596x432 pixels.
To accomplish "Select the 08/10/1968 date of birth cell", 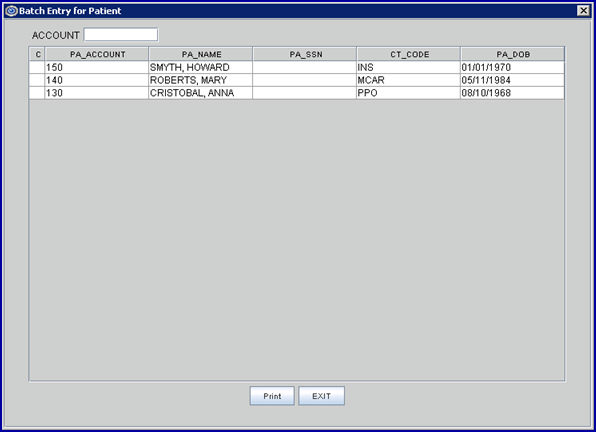I will [x=512, y=93].
